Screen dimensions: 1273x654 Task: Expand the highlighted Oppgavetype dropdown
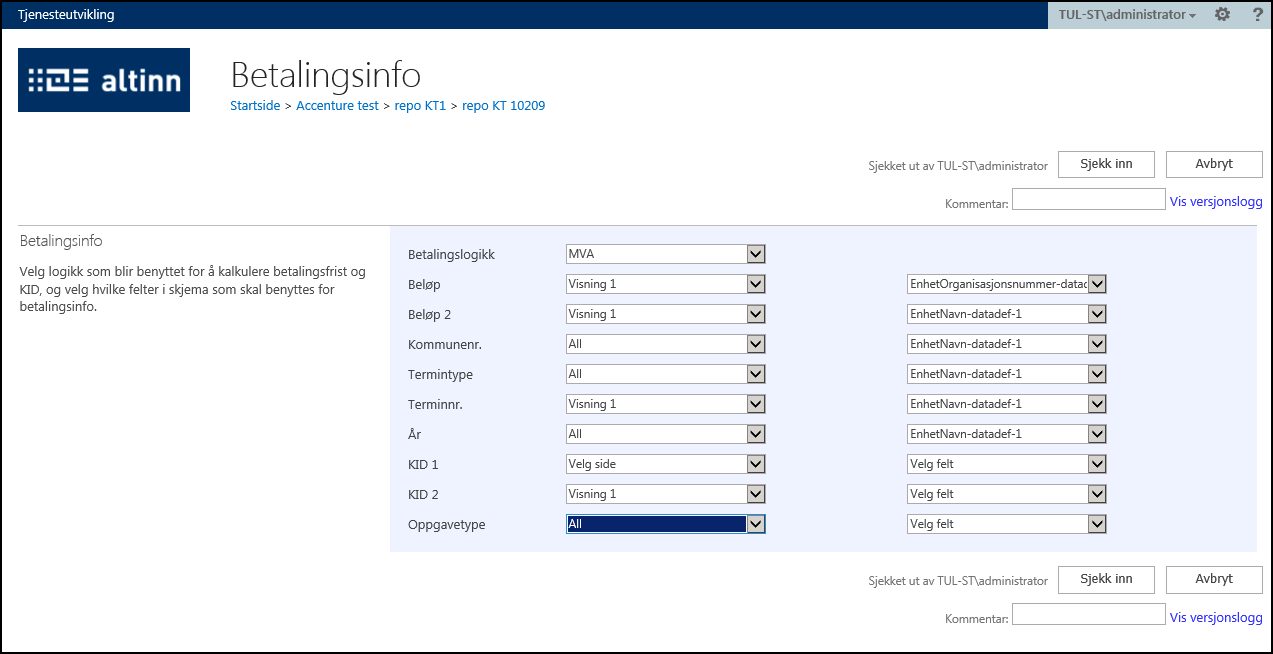coord(665,524)
